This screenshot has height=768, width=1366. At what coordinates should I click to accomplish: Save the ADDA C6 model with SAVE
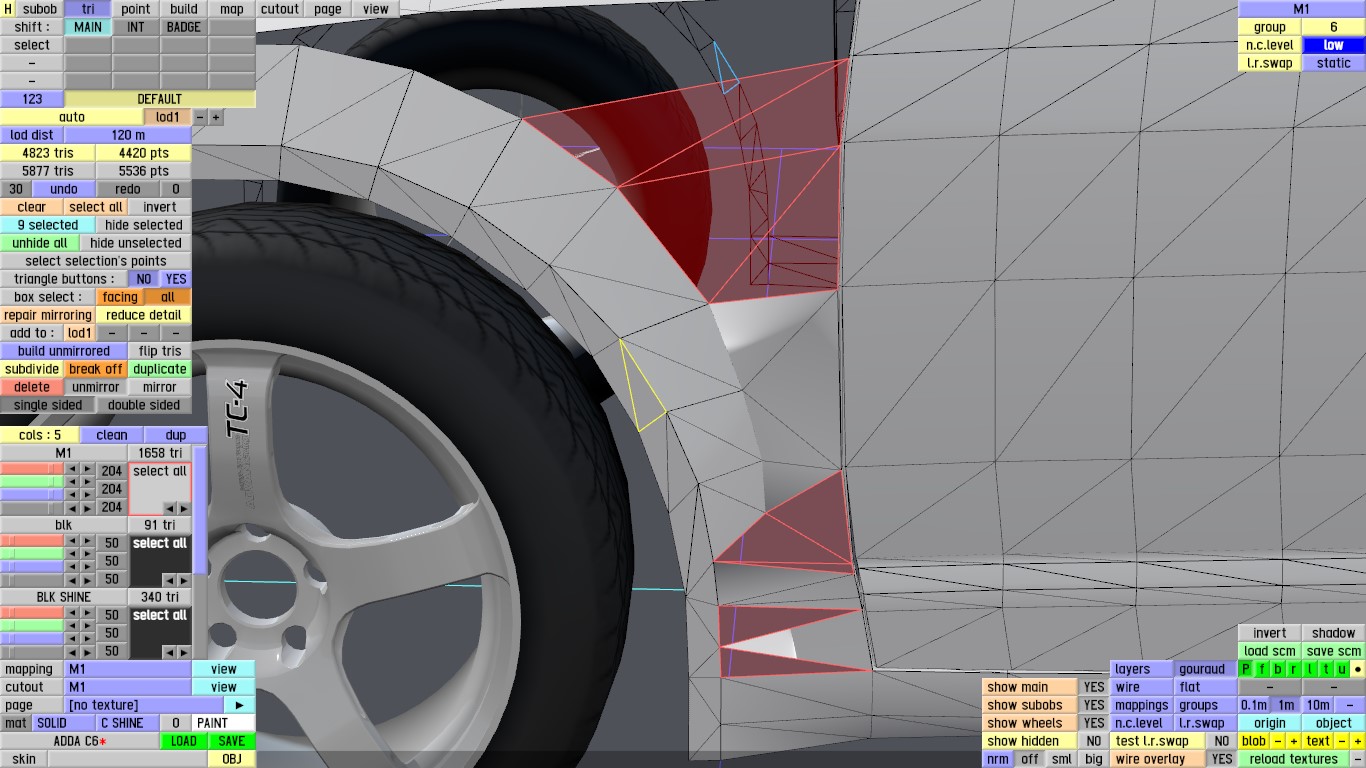coord(232,741)
